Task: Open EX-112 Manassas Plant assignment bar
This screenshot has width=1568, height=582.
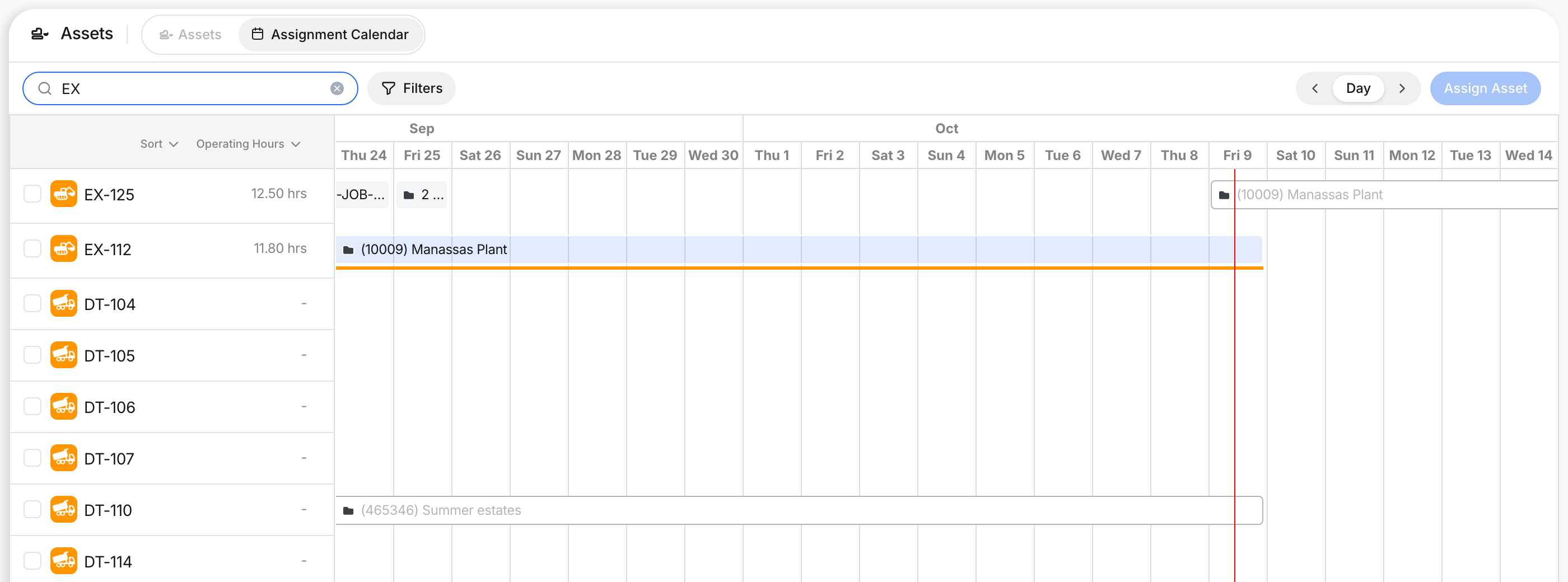Action: [x=799, y=250]
